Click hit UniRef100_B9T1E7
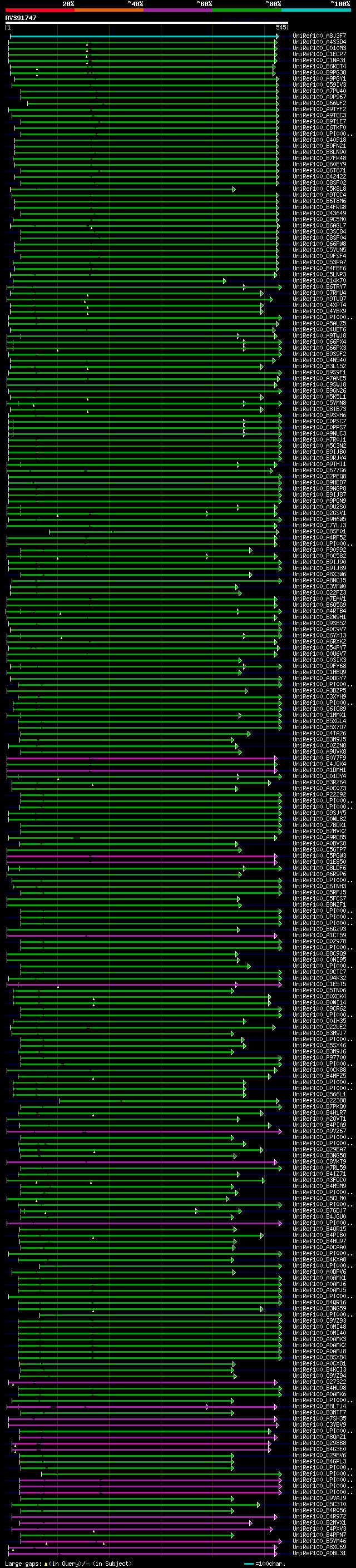Screen dimensions: 356x1568 tap(319, 122)
